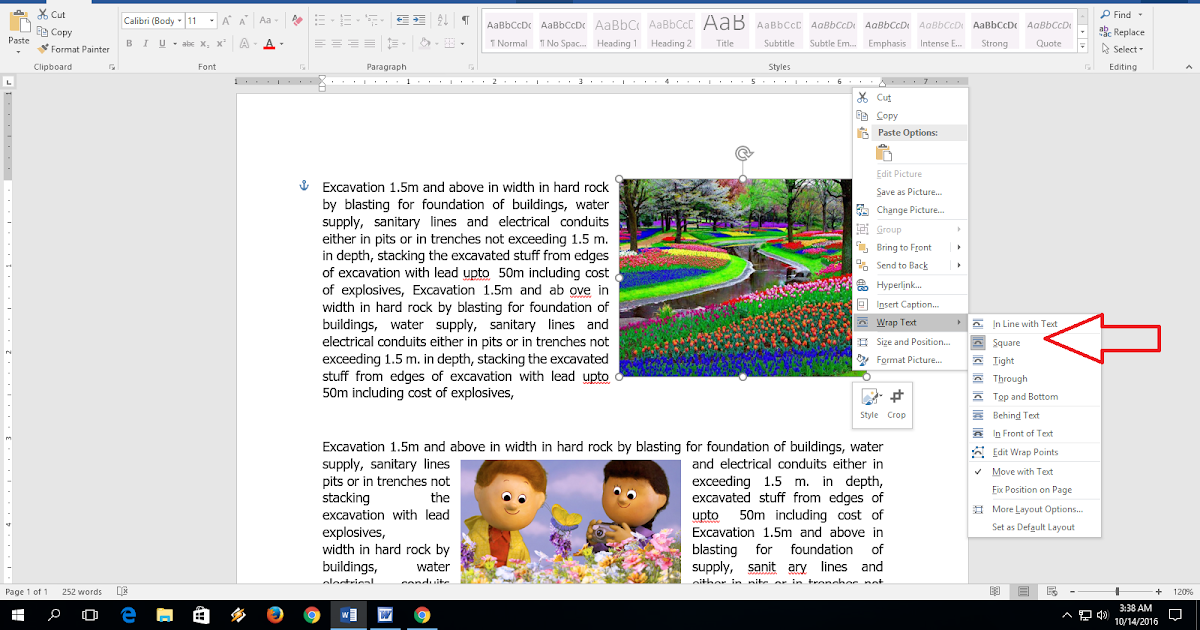The image size is (1200, 630).
Task: Click the Format Painter tool
Action: [x=73, y=49]
